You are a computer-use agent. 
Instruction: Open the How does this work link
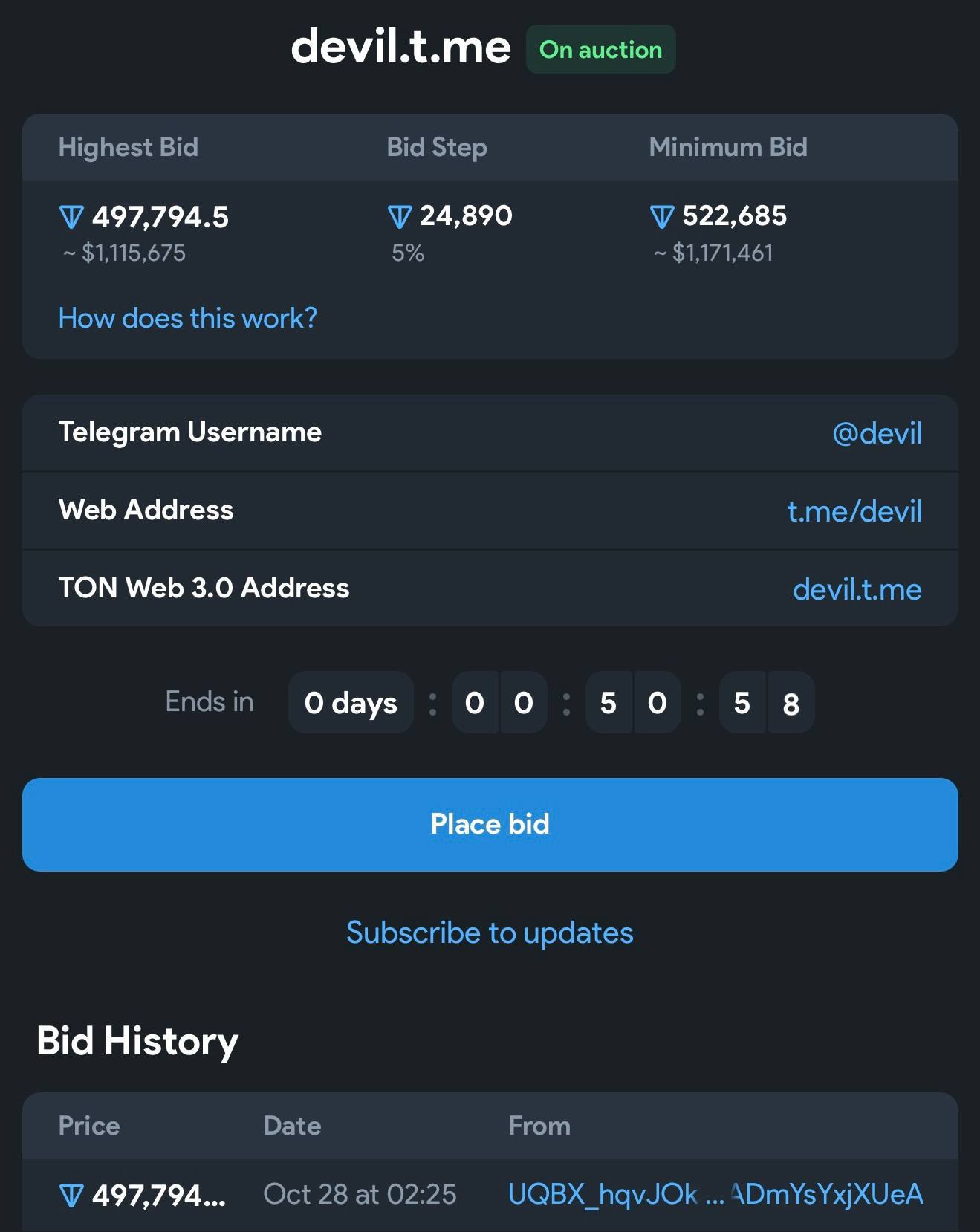pos(188,318)
